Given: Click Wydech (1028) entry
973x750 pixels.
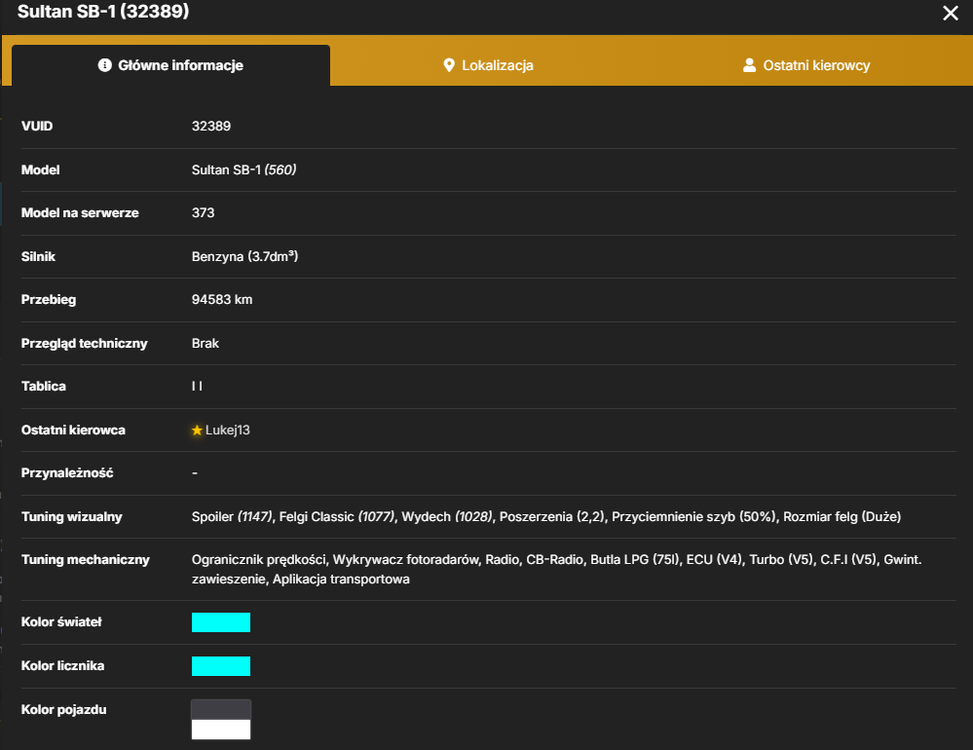Looking at the screenshot, I should tap(447, 516).
